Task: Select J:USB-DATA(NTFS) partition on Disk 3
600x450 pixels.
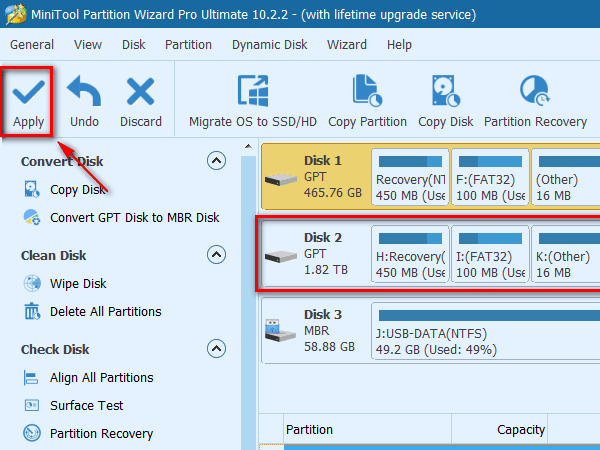Action: 486,331
